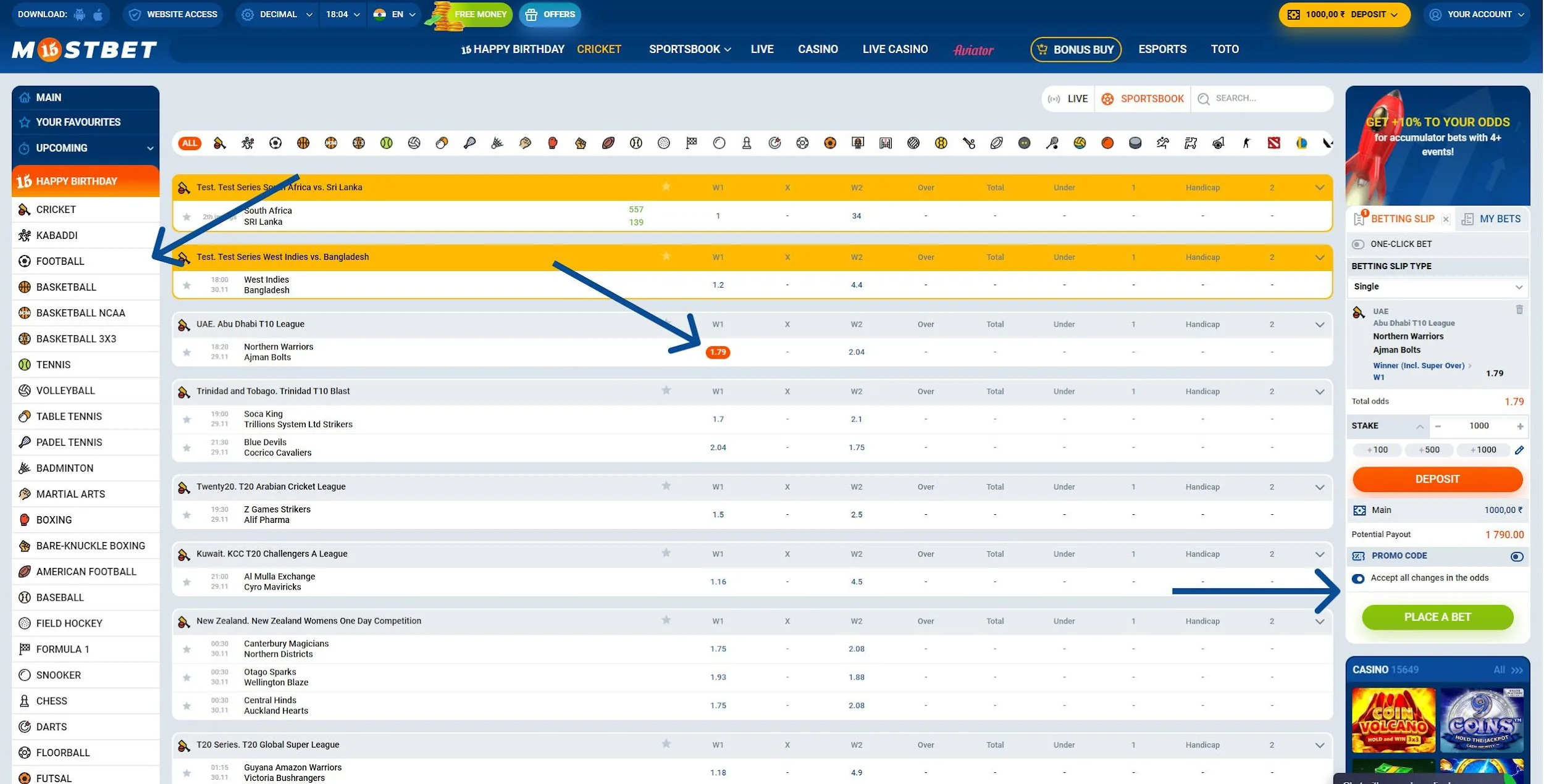This screenshot has height=784, width=1544.
Task: Click the Offers button in the top bar
Action: coord(549,14)
